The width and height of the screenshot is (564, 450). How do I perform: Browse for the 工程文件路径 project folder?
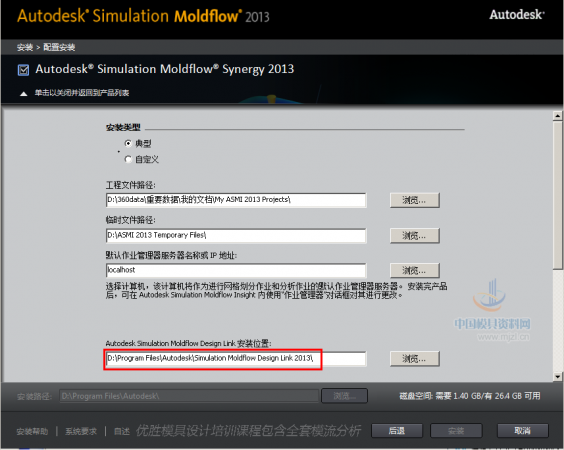[414, 200]
